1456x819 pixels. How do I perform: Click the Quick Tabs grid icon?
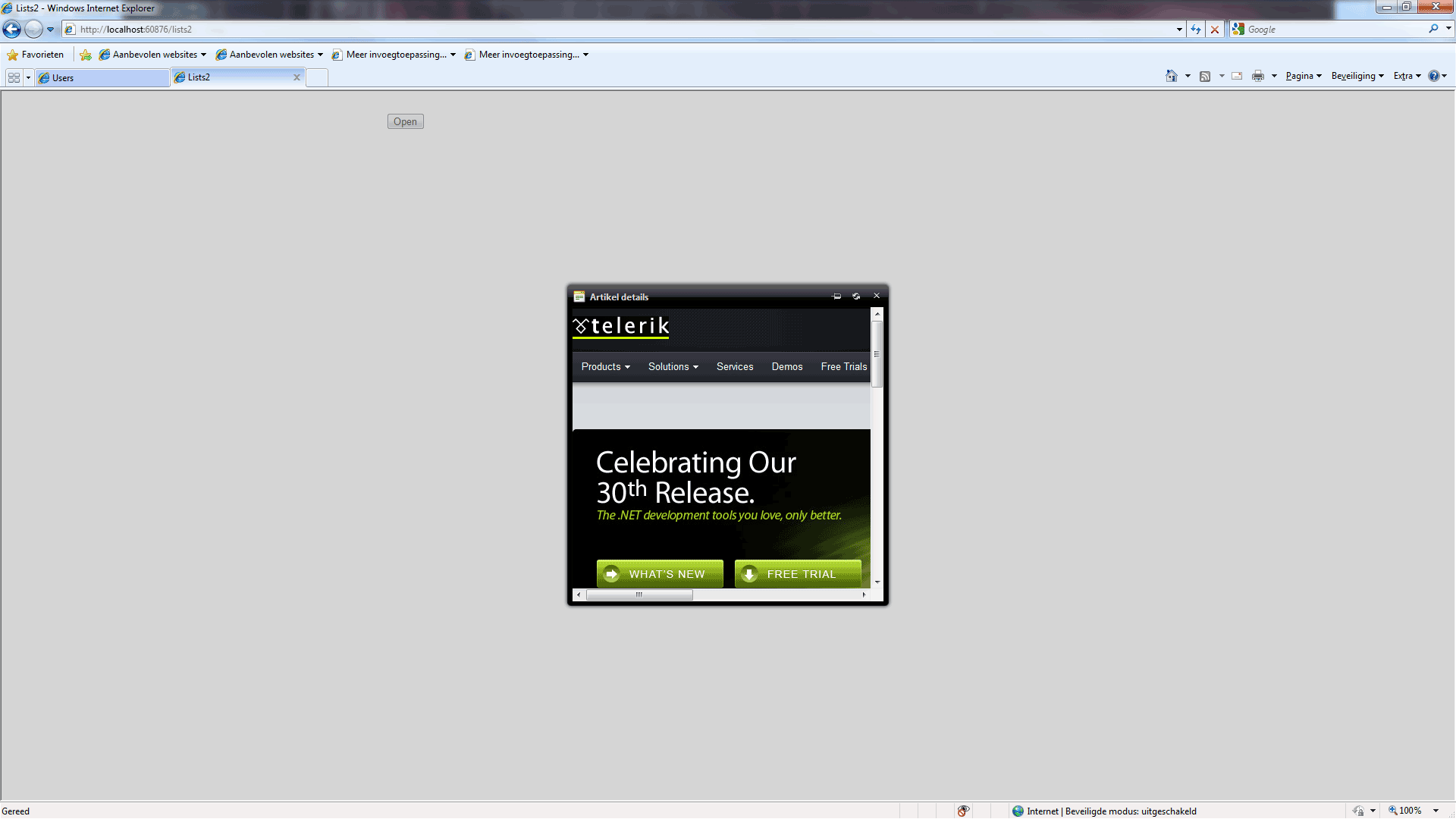(14, 77)
